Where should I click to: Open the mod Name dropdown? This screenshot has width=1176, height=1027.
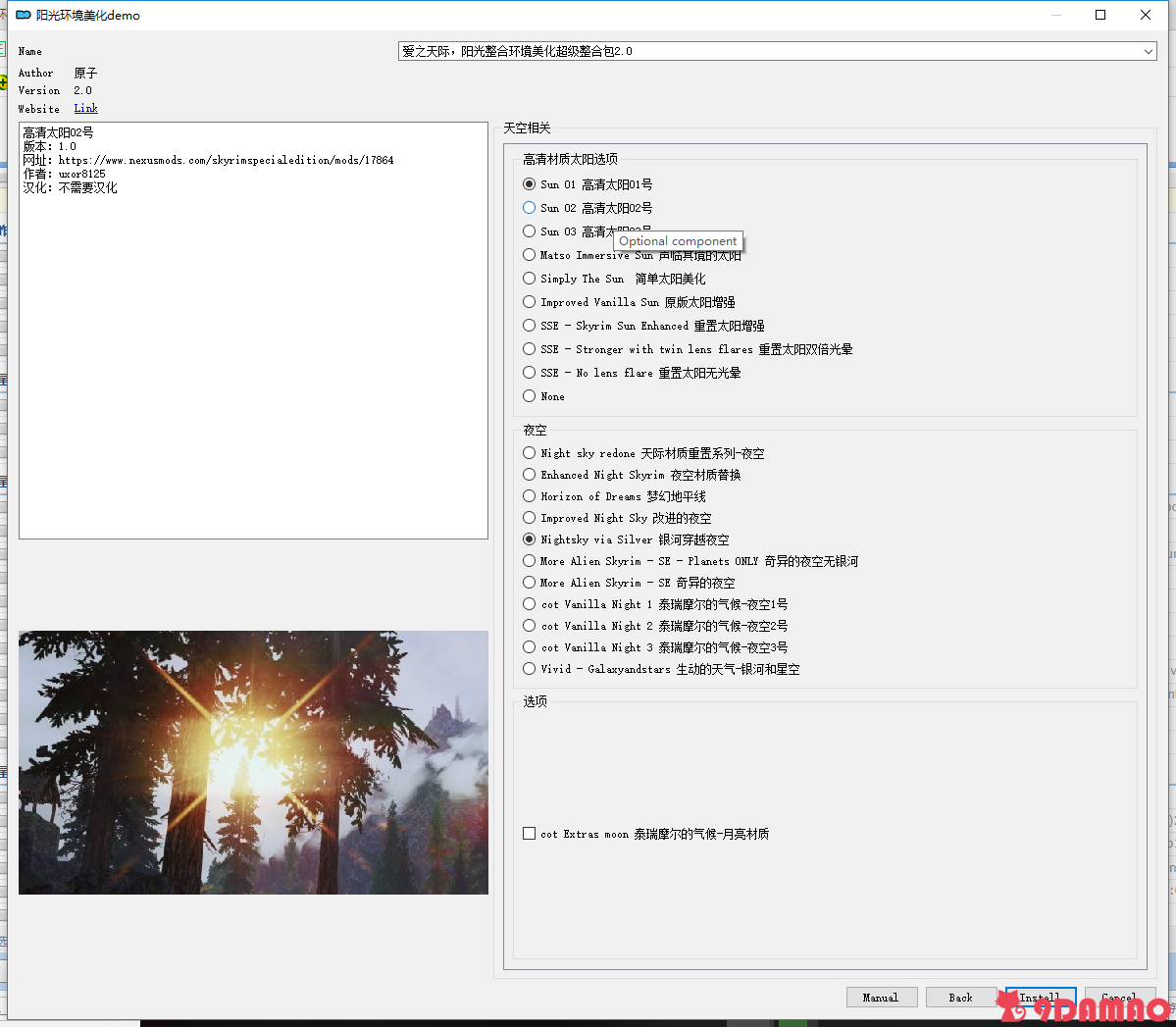pyautogui.click(x=1148, y=51)
